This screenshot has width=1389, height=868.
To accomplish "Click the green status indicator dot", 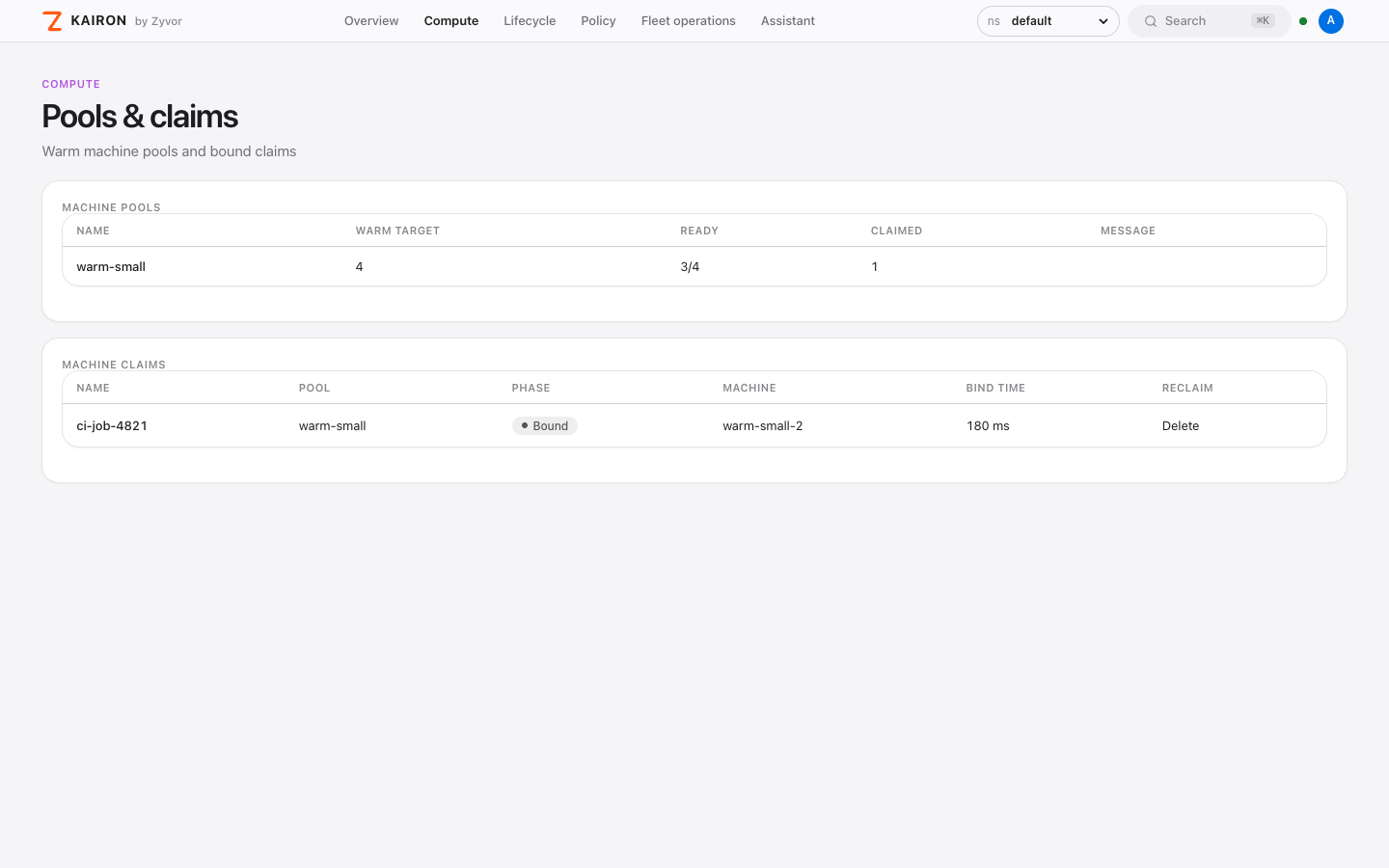I will (x=1303, y=21).
